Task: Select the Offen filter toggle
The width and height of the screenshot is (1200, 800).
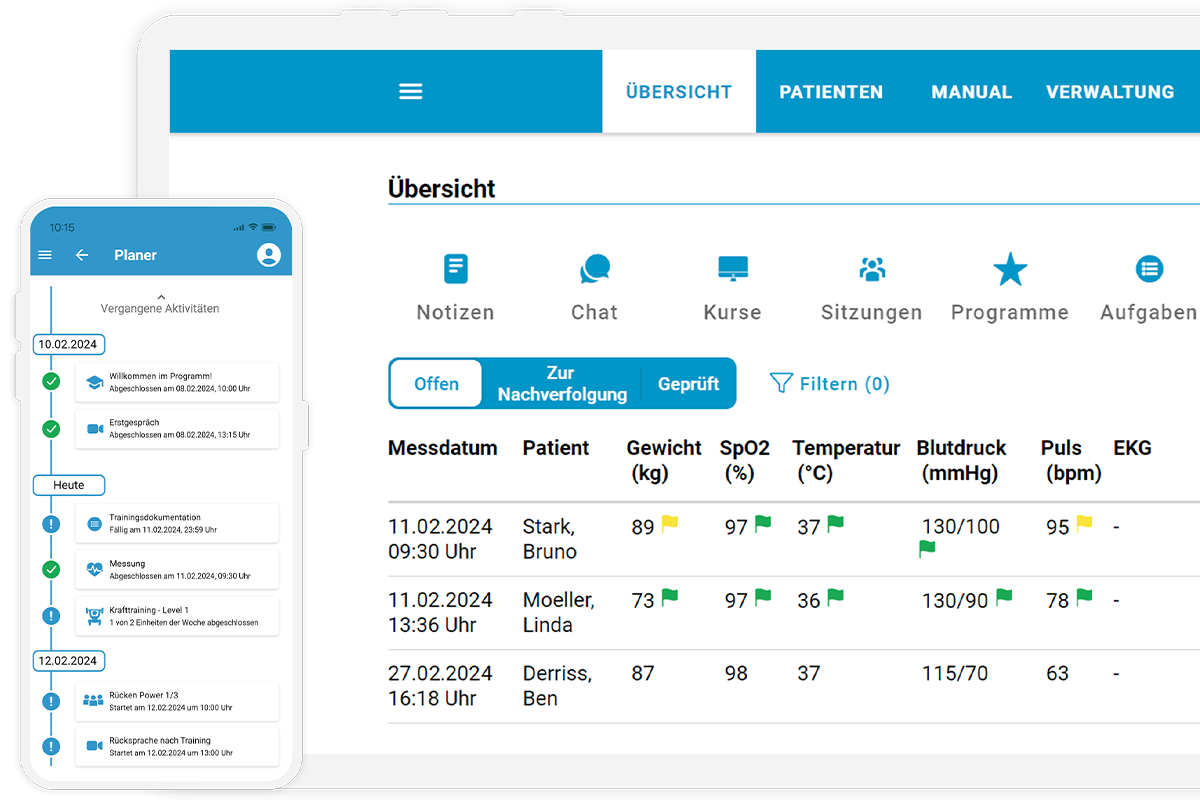Action: pos(437,384)
